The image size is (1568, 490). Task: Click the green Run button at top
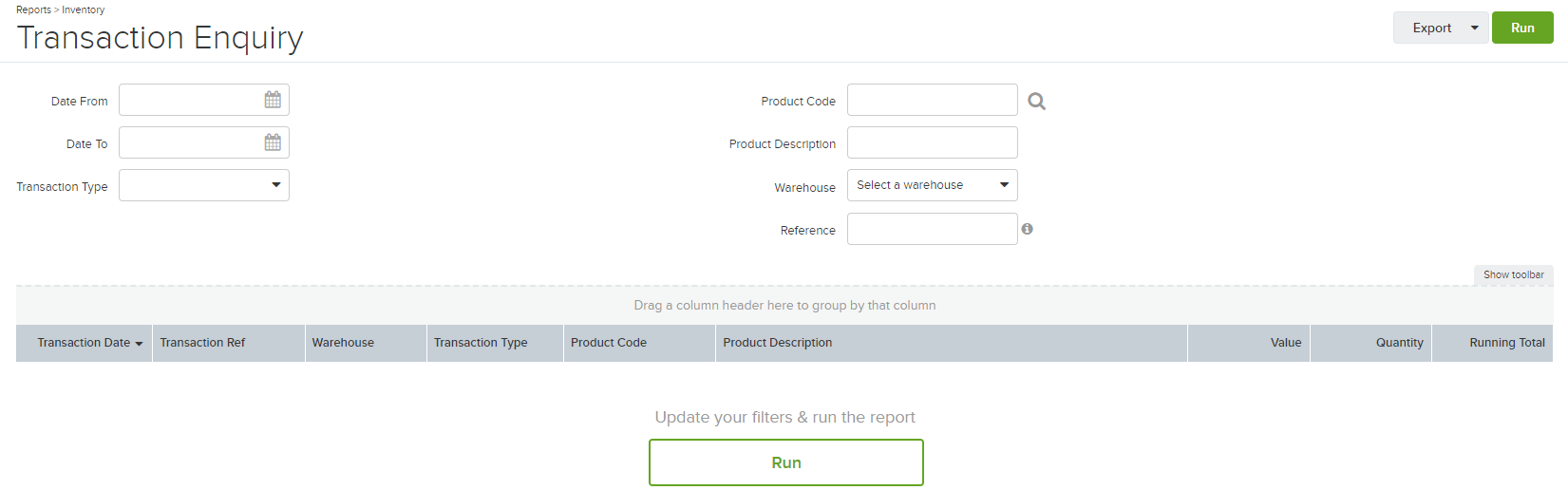coord(1522,28)
